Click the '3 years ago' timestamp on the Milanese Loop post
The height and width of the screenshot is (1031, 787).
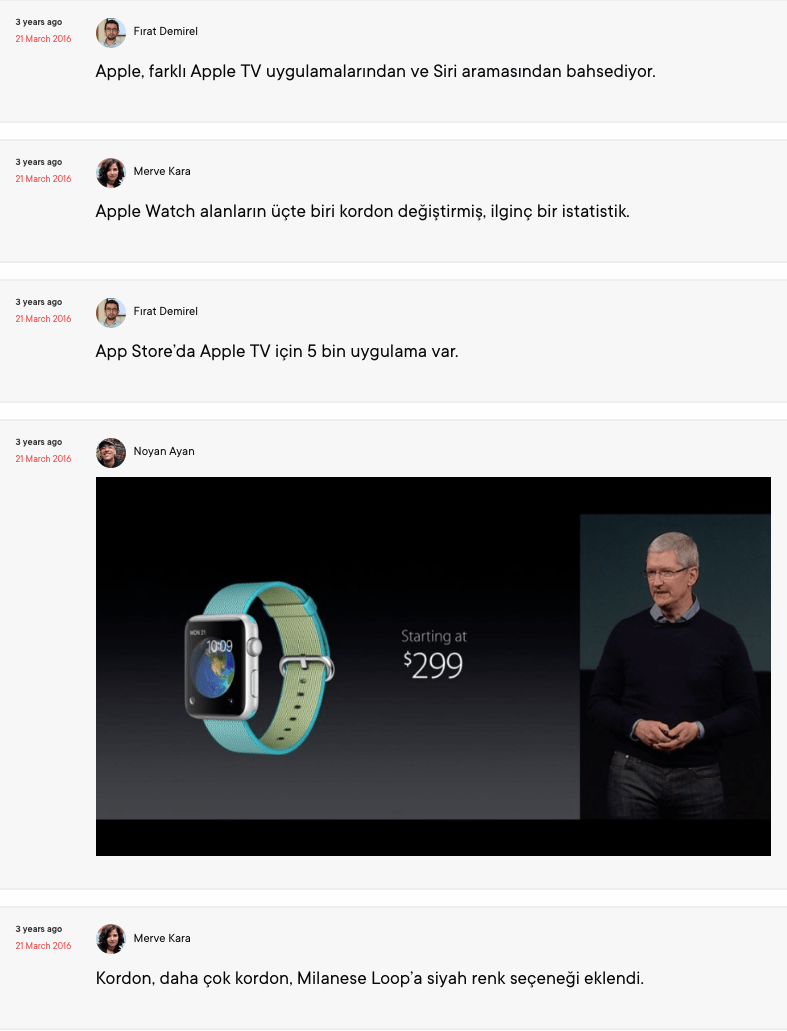click(39, 928)
